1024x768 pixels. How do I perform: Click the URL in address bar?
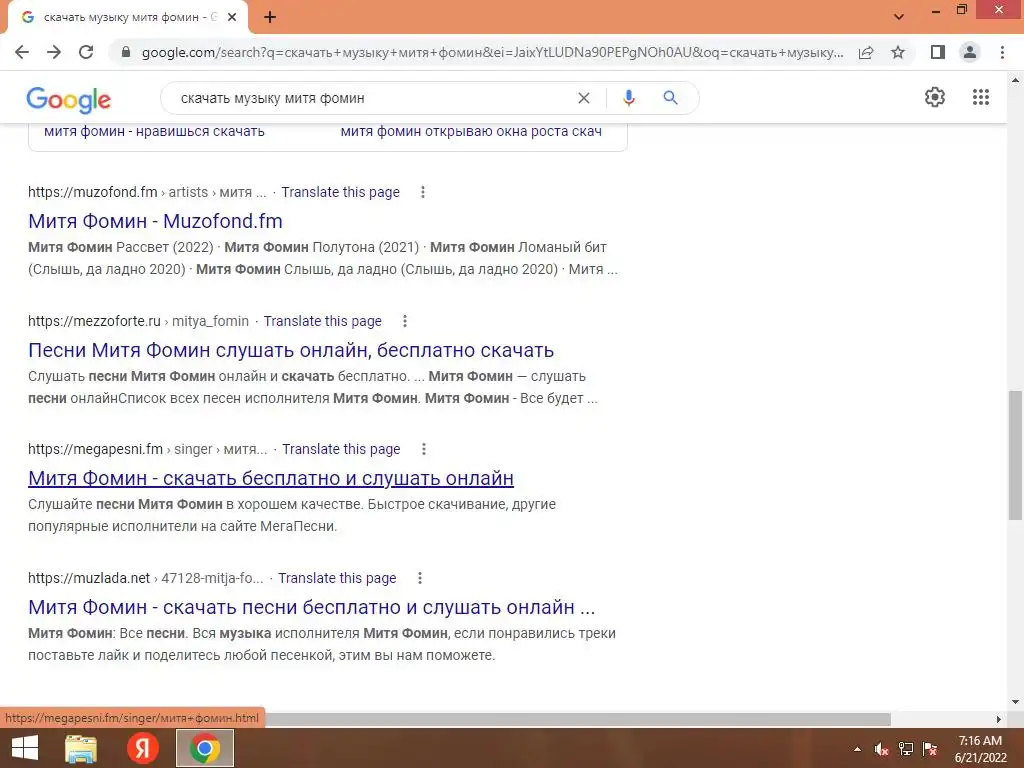pyautogui.click(x=492, y=52)
